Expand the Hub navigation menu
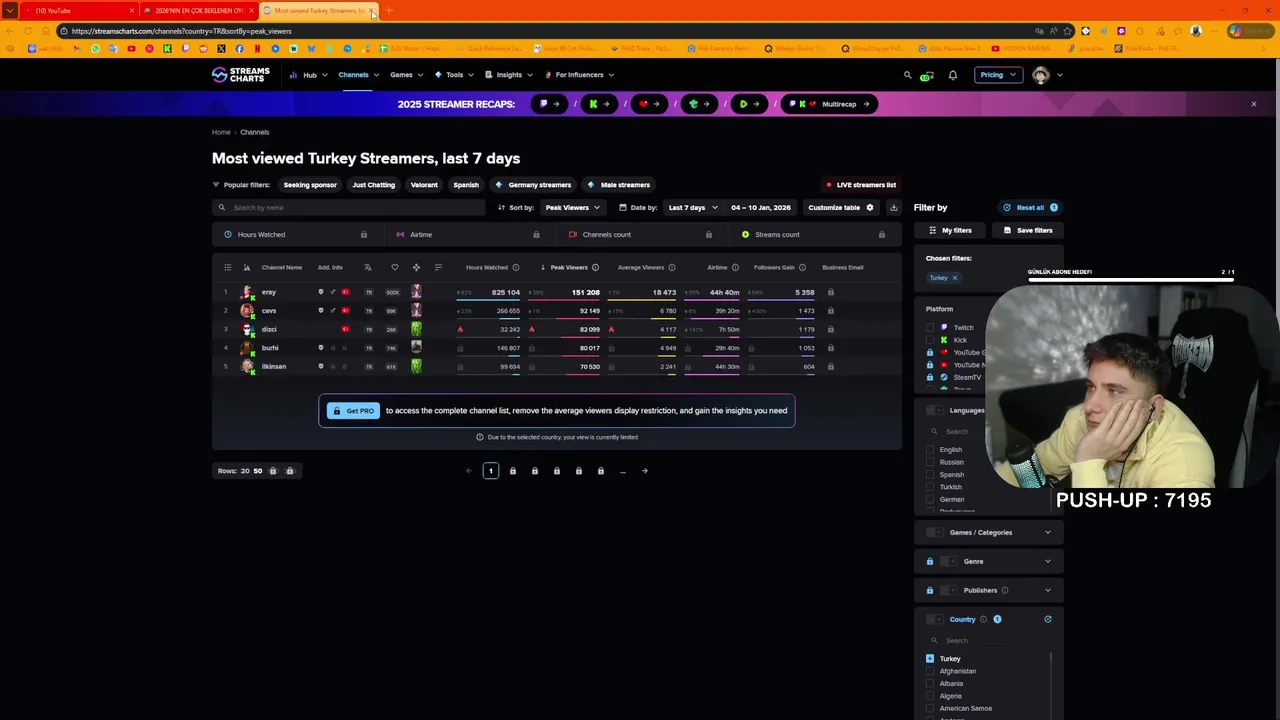1280x720 pixels. [x=309, y=75]
